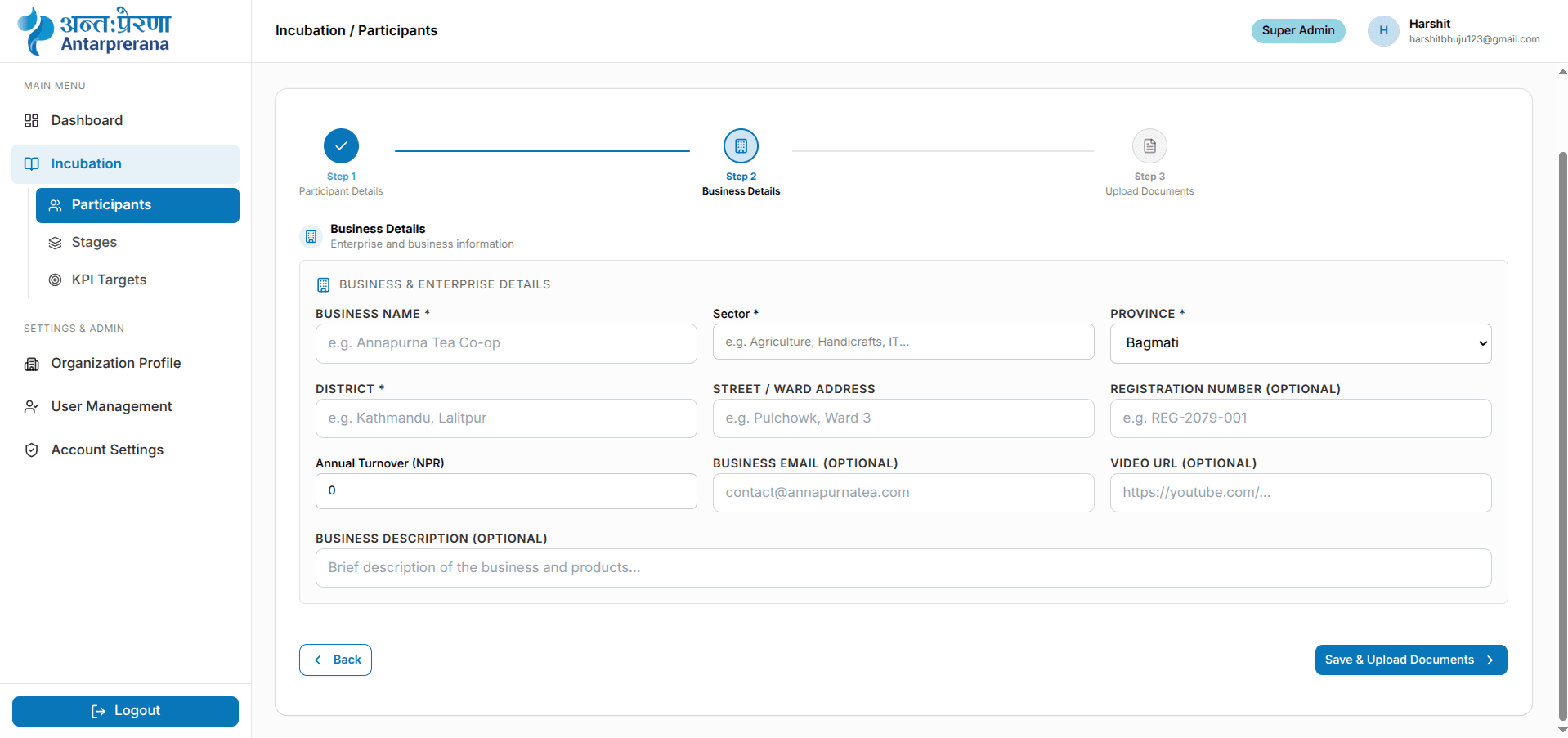Click the Registration Number field
This screenshot has width=1568, height=738.
pyautogui.click(x=1300, y=418)
